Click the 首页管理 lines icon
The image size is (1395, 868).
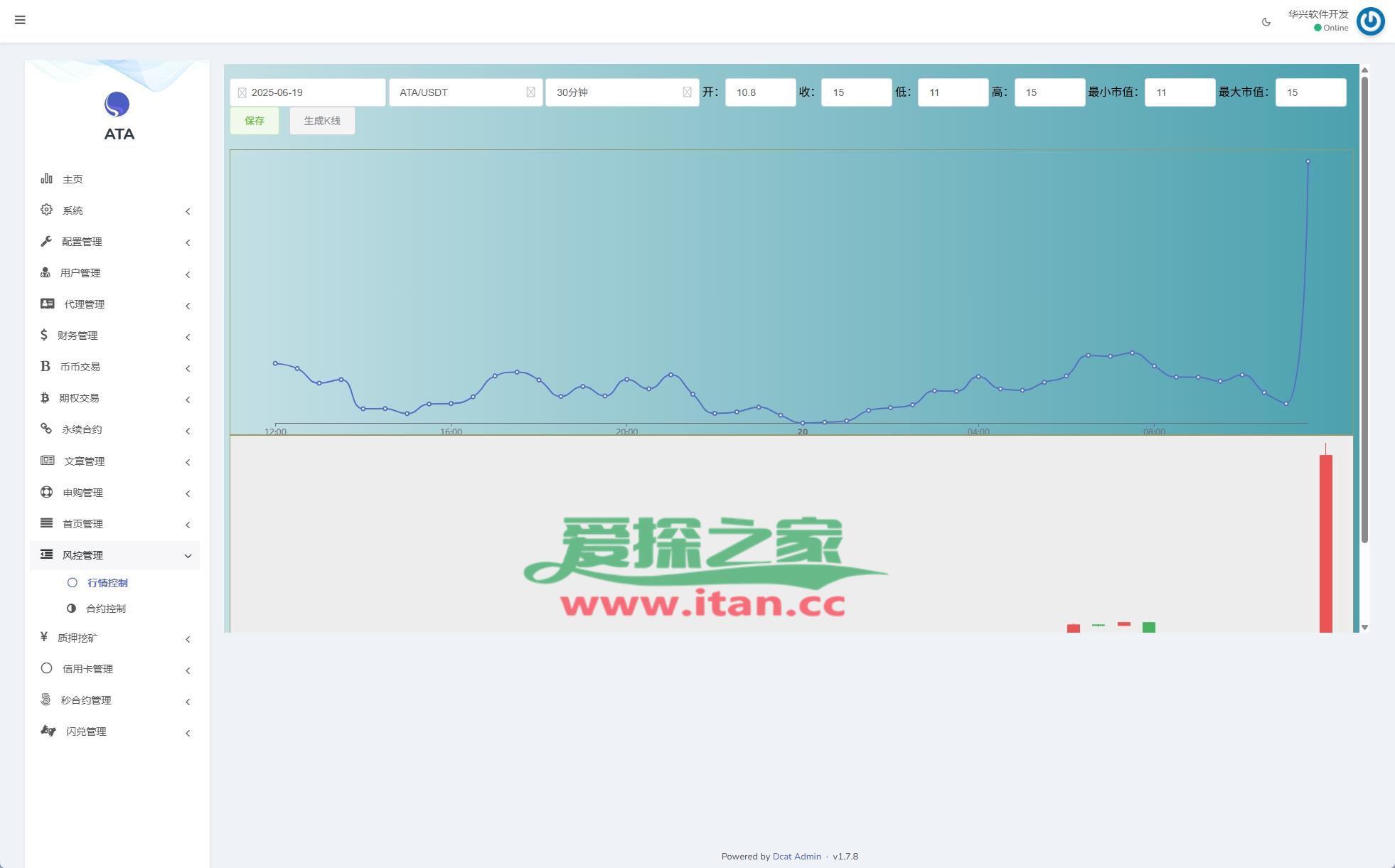(47, 523)
